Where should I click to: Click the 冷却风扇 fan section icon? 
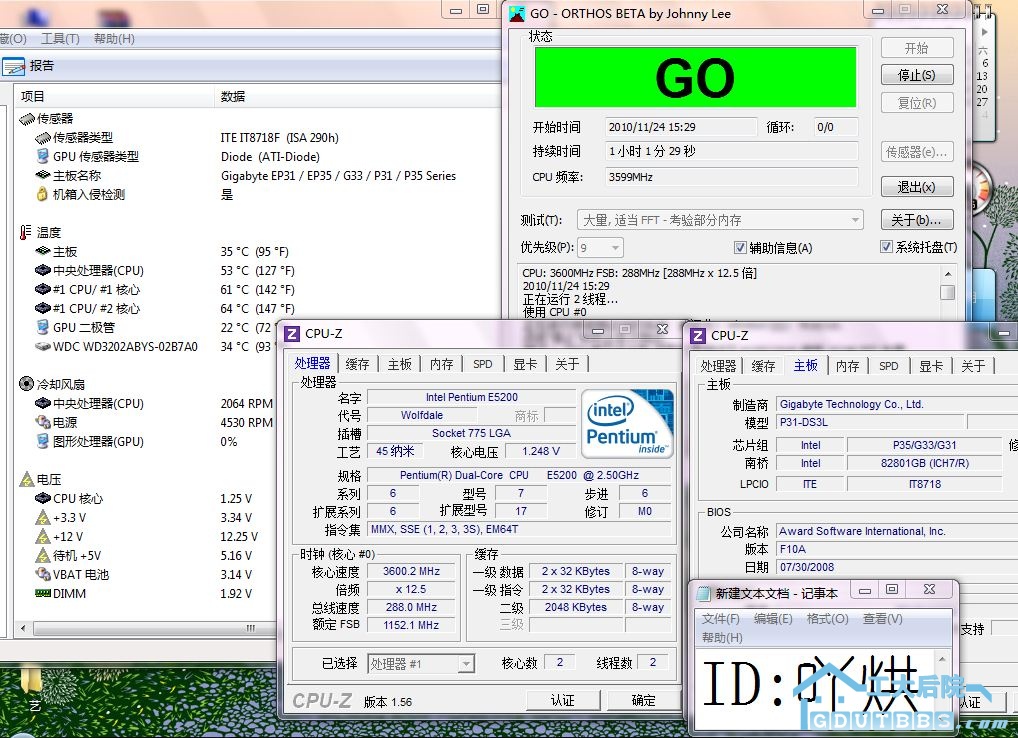coord(24,384)
